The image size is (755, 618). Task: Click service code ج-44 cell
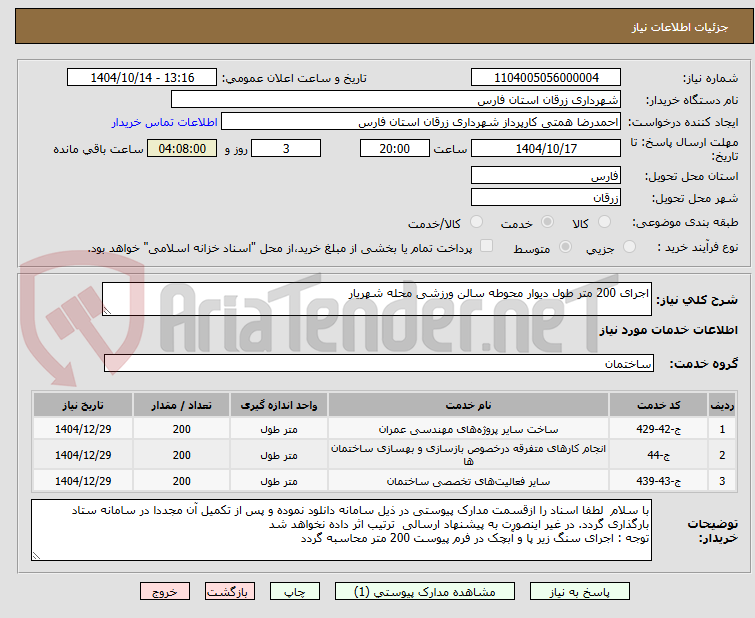click(x=658, y=455)
